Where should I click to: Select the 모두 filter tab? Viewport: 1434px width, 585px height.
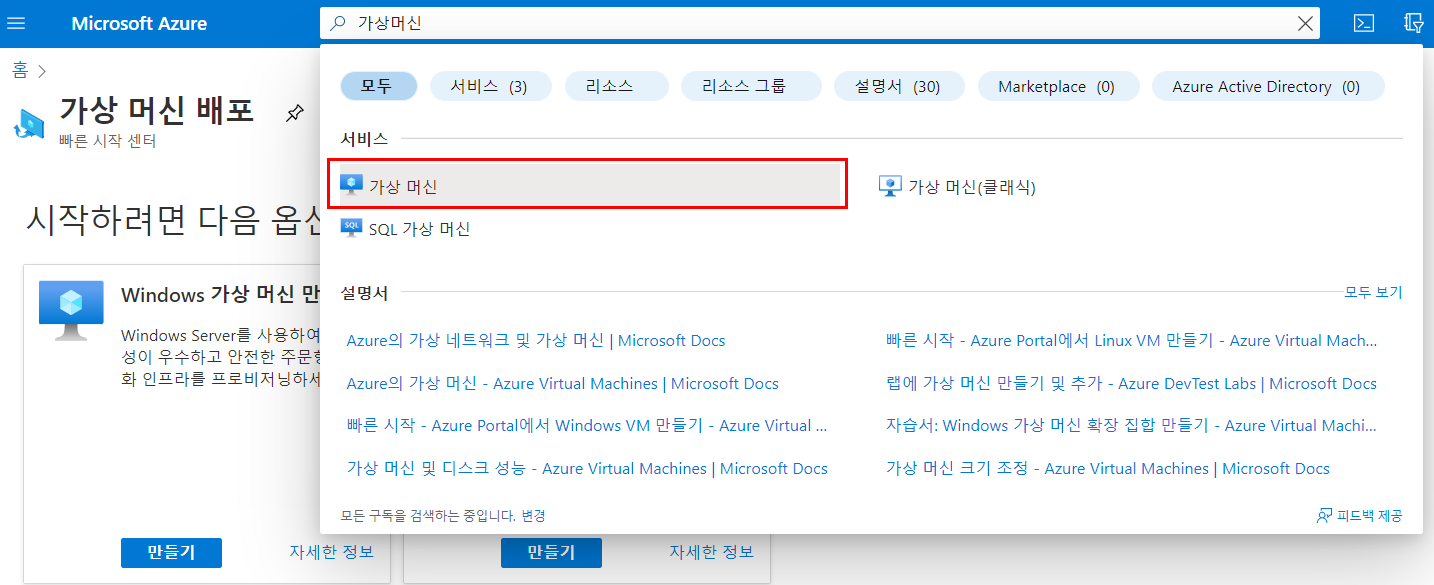(378, 86)
